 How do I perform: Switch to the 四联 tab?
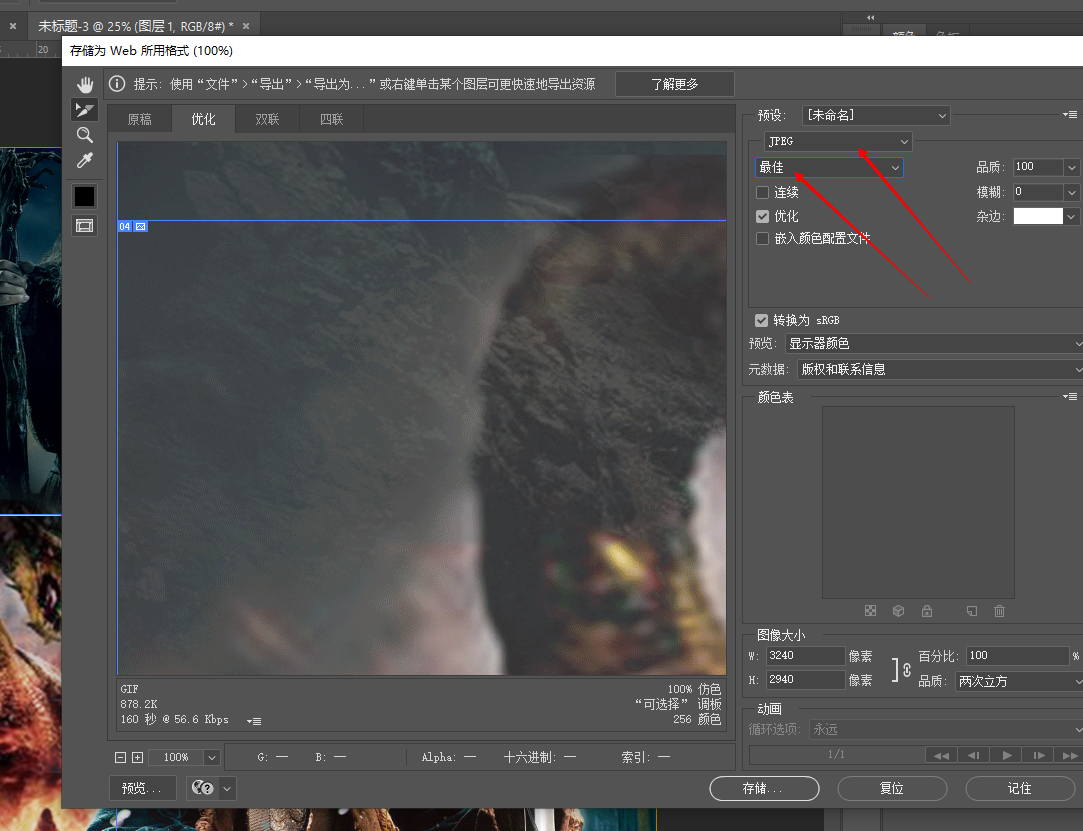tap(332, 120)
